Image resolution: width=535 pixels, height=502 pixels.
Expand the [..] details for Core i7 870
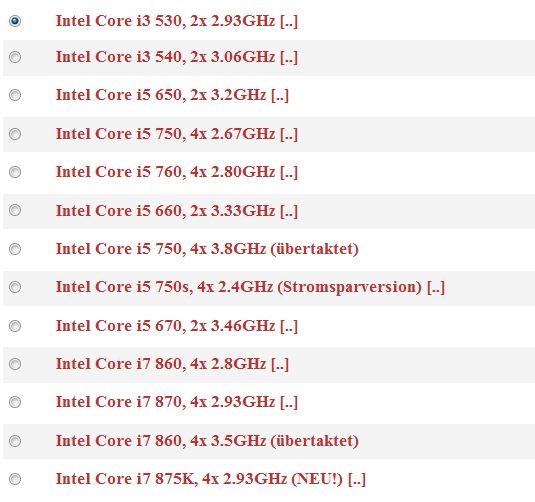point(289,402)
